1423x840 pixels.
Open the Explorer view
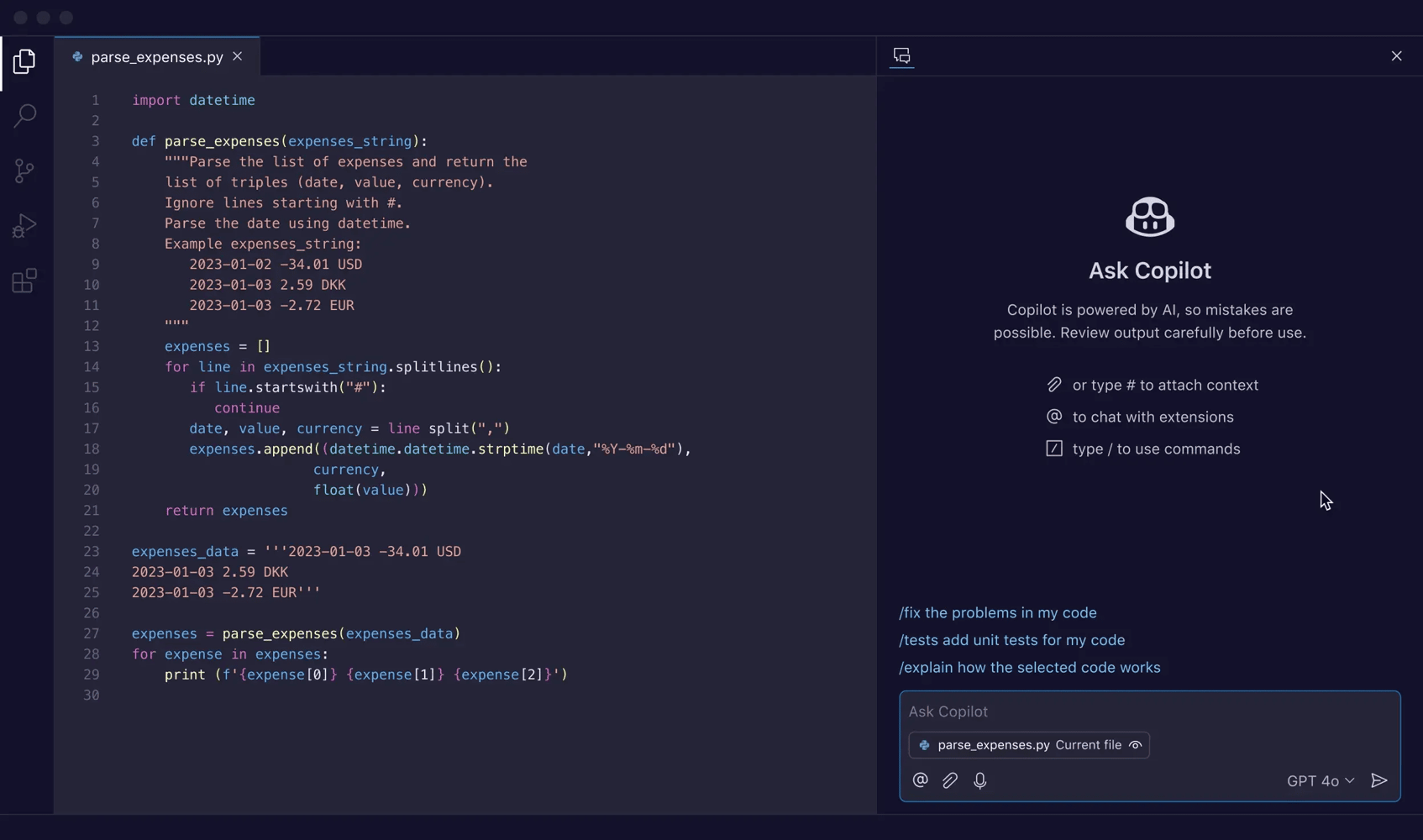tap(24, 61)
